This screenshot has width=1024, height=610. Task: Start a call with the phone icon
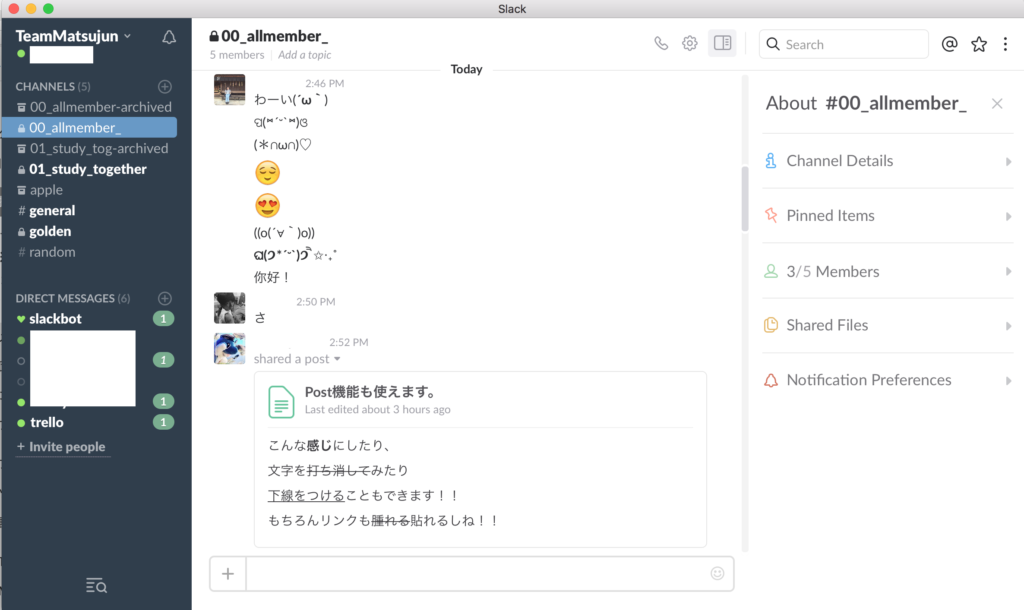coord(660,44)
